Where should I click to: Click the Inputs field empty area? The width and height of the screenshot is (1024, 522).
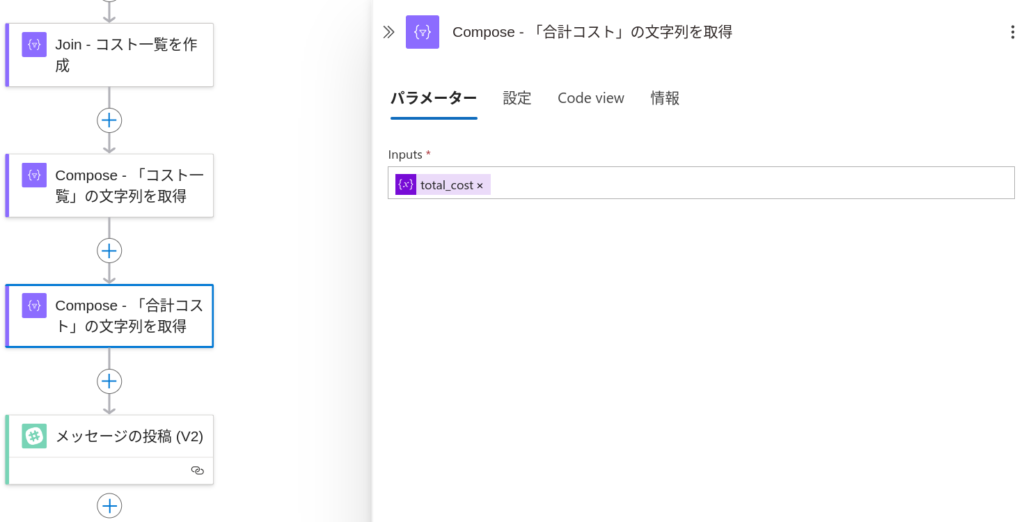(x=751, y=183)
